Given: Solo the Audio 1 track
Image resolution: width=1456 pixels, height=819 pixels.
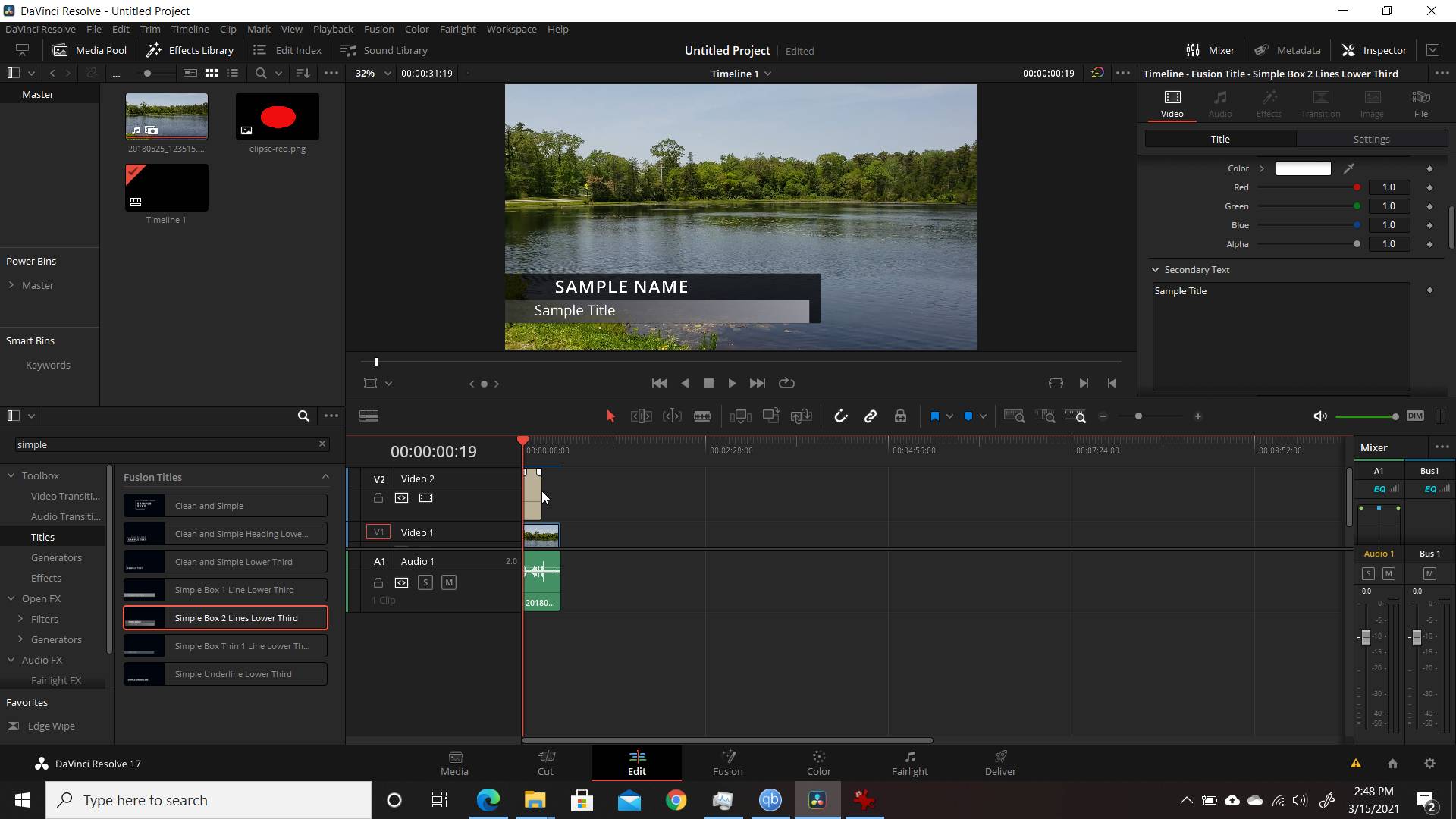Looking at the screenshot, I should click(425, 582).
